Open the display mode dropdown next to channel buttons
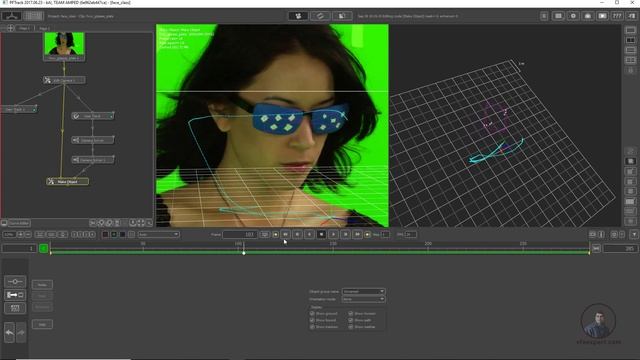This screenshot has width=640, height=360. tap(158, 234)
